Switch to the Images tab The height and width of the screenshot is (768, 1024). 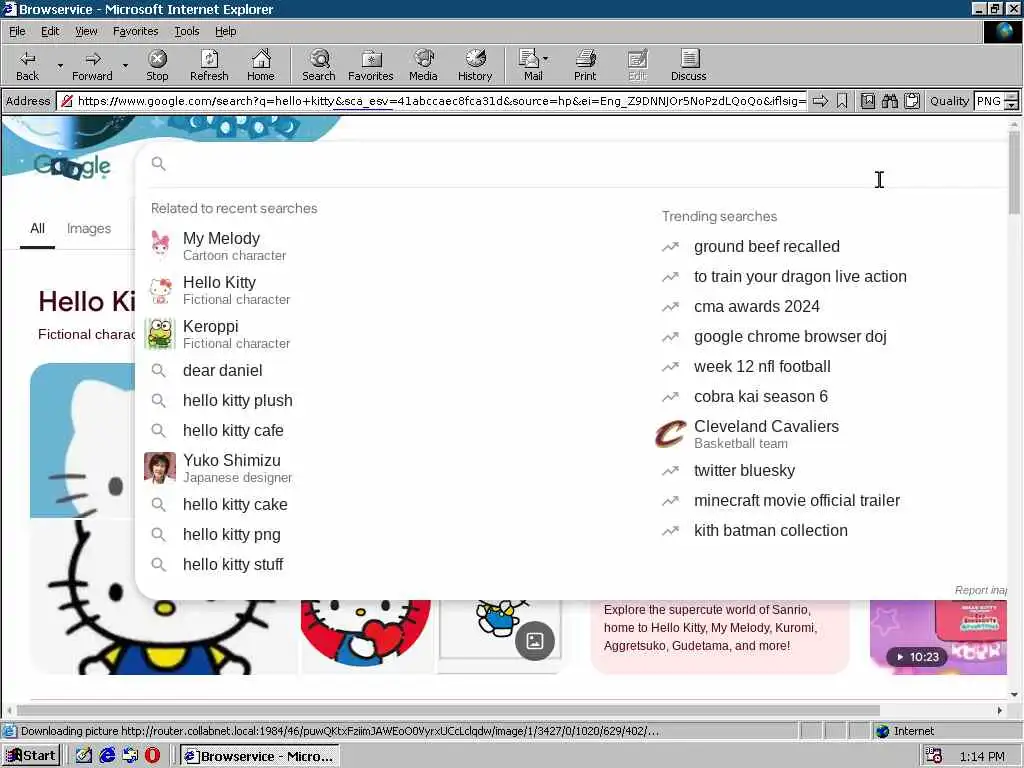[89, 229]
